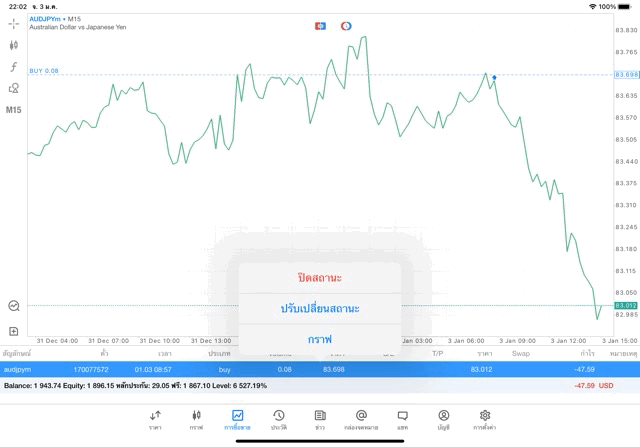Open the แชท chat tab

click(x=402, y=419)
